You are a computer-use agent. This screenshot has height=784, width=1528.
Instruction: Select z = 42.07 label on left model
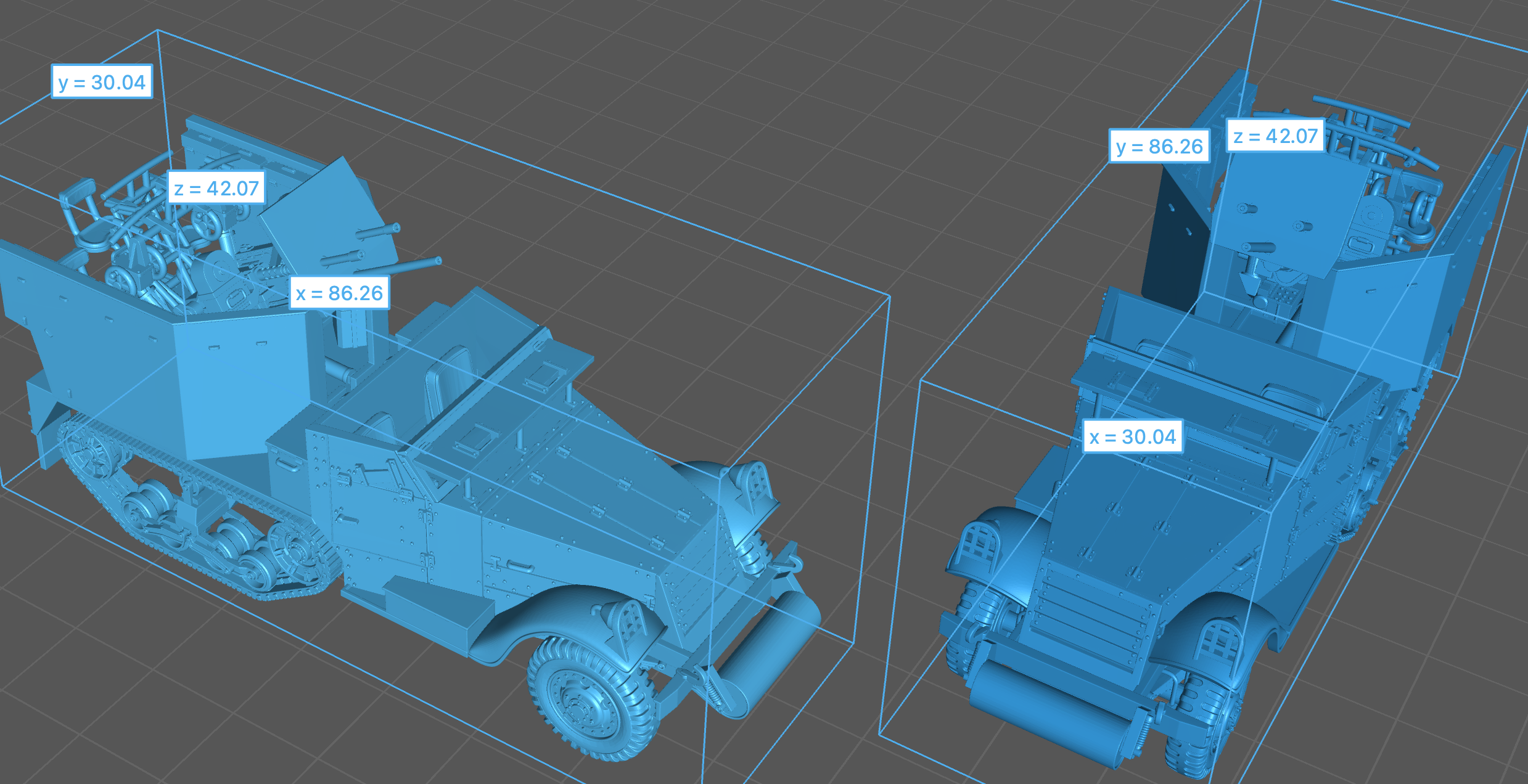tap(216, 188)
